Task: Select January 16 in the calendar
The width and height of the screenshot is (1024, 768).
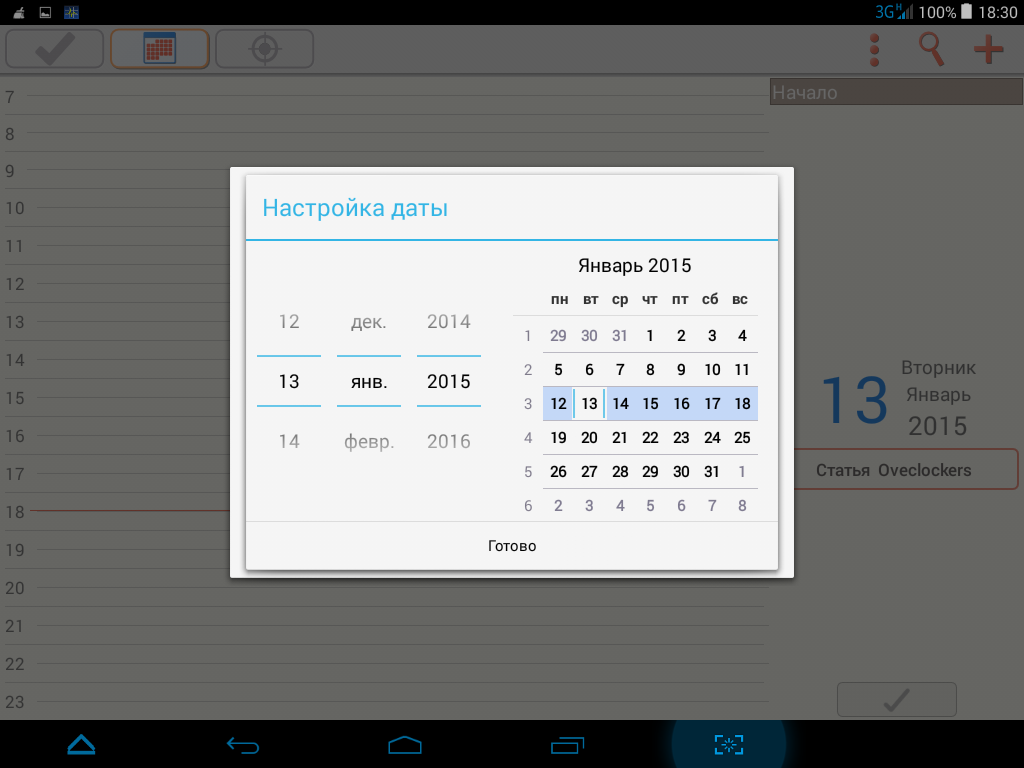Action: pos(681,404)
